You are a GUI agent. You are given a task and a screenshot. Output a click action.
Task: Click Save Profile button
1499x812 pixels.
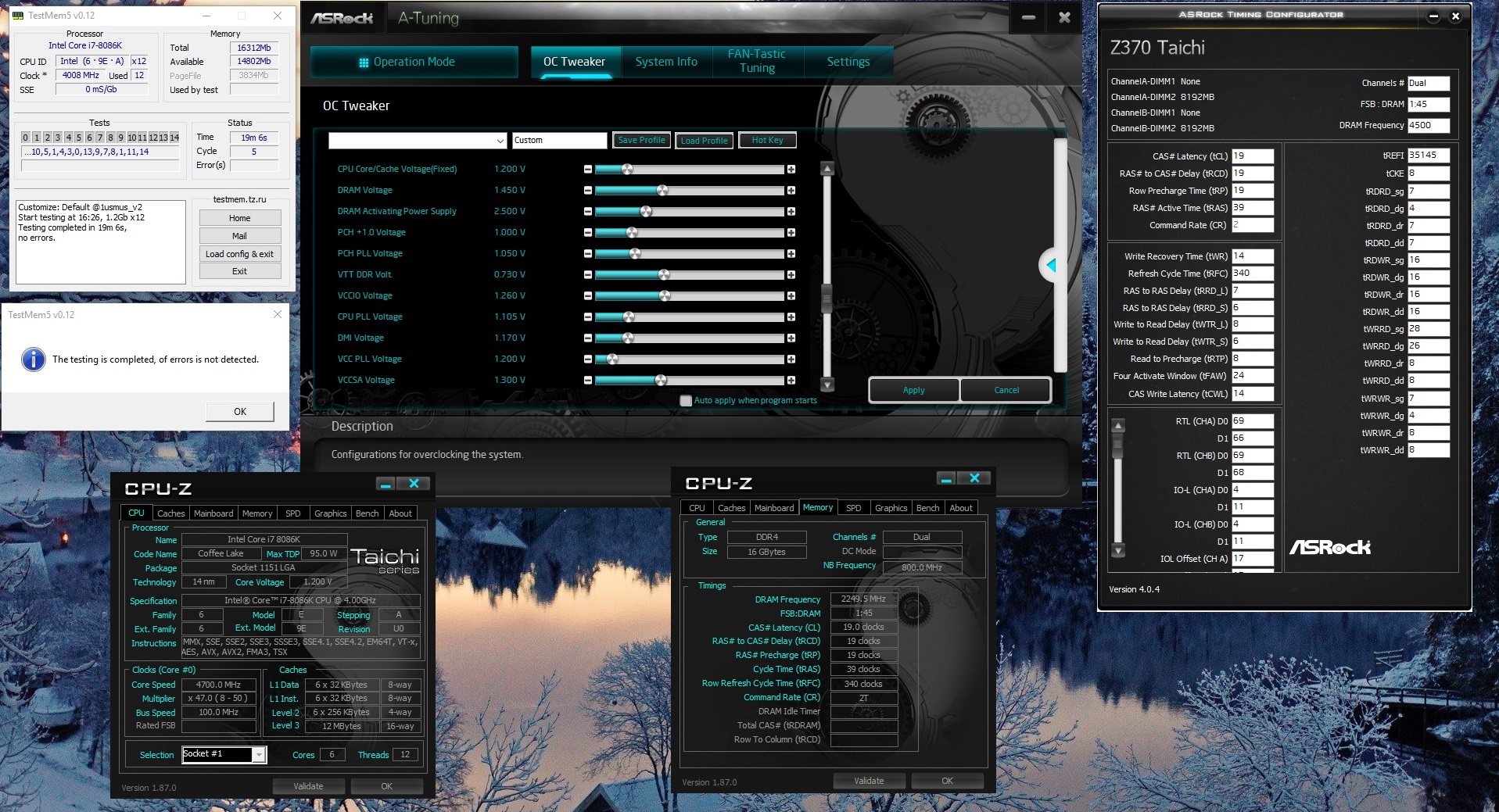(641, 140)
